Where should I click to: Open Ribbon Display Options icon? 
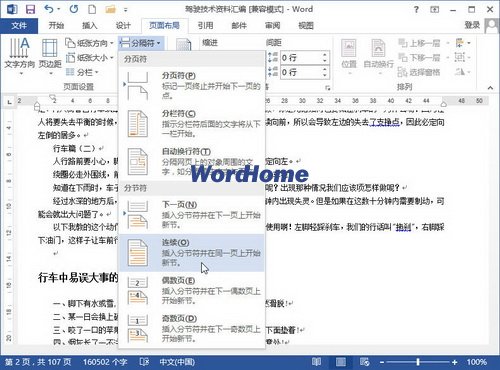tap(434, 10)
